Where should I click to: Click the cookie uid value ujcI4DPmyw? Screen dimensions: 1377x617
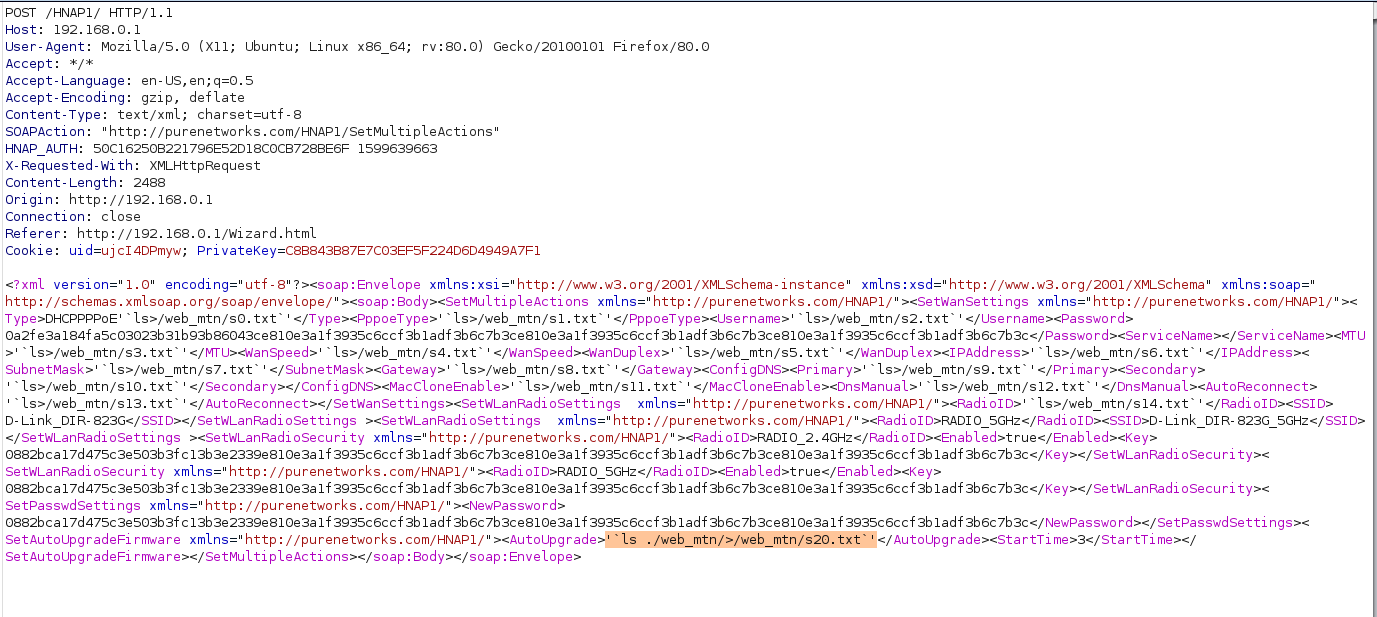[x=140, y=250]
